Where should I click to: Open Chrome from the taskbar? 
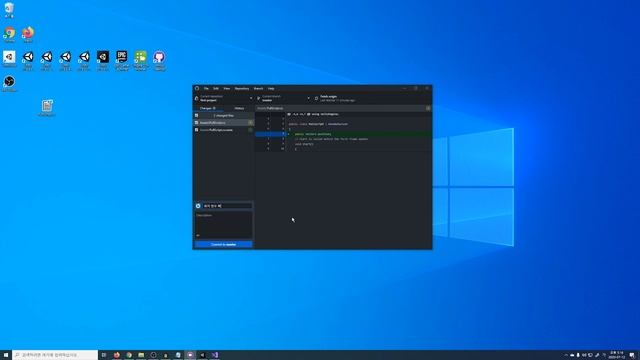pos(129,355)
